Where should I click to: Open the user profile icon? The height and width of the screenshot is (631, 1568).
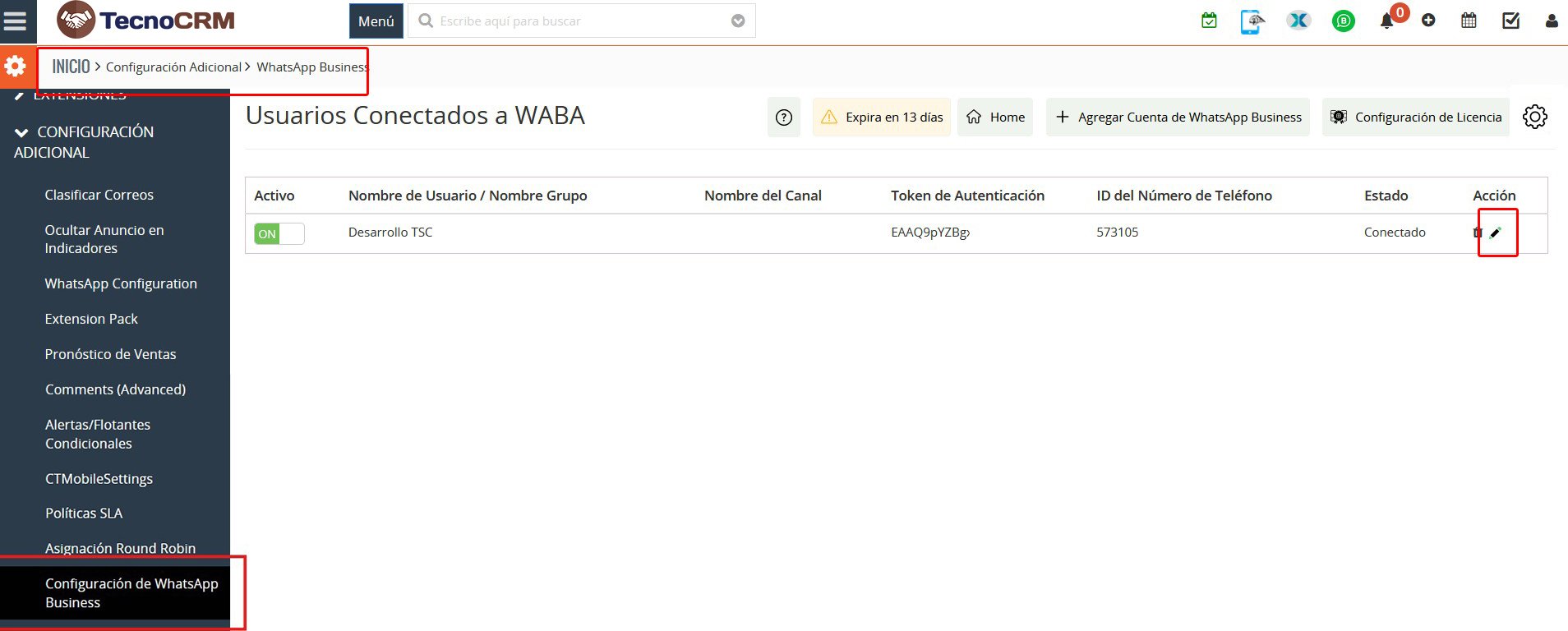pyautogui.click(x=1551, y=21)
